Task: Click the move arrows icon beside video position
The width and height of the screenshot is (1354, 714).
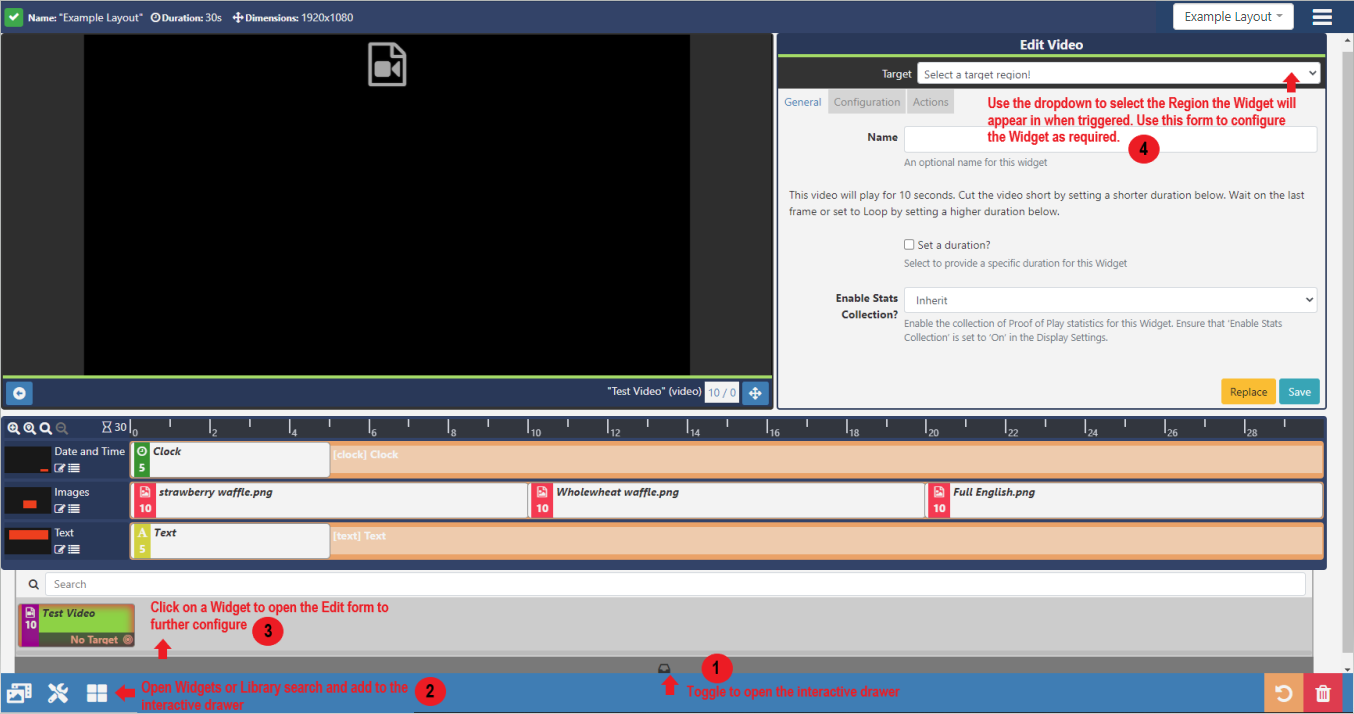Action: [755, 393]
